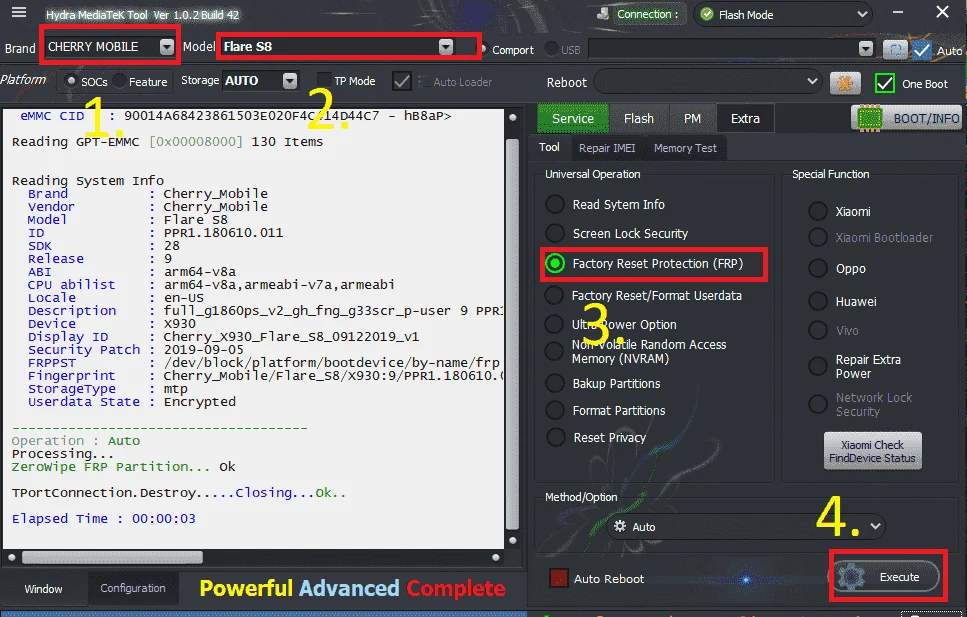967x617 pixels.
Task: Click the log horizontal scrollbar thumb
Action: tap(112, 557)
